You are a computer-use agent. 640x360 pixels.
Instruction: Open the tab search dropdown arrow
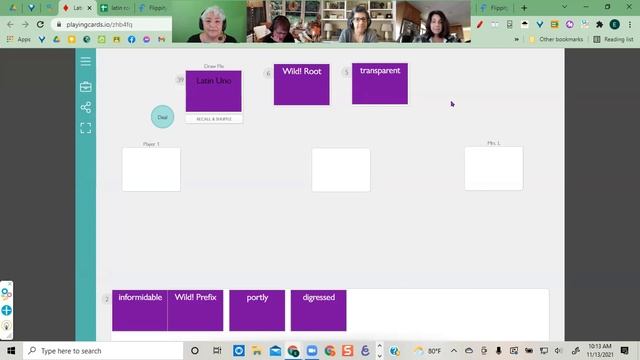564,7
